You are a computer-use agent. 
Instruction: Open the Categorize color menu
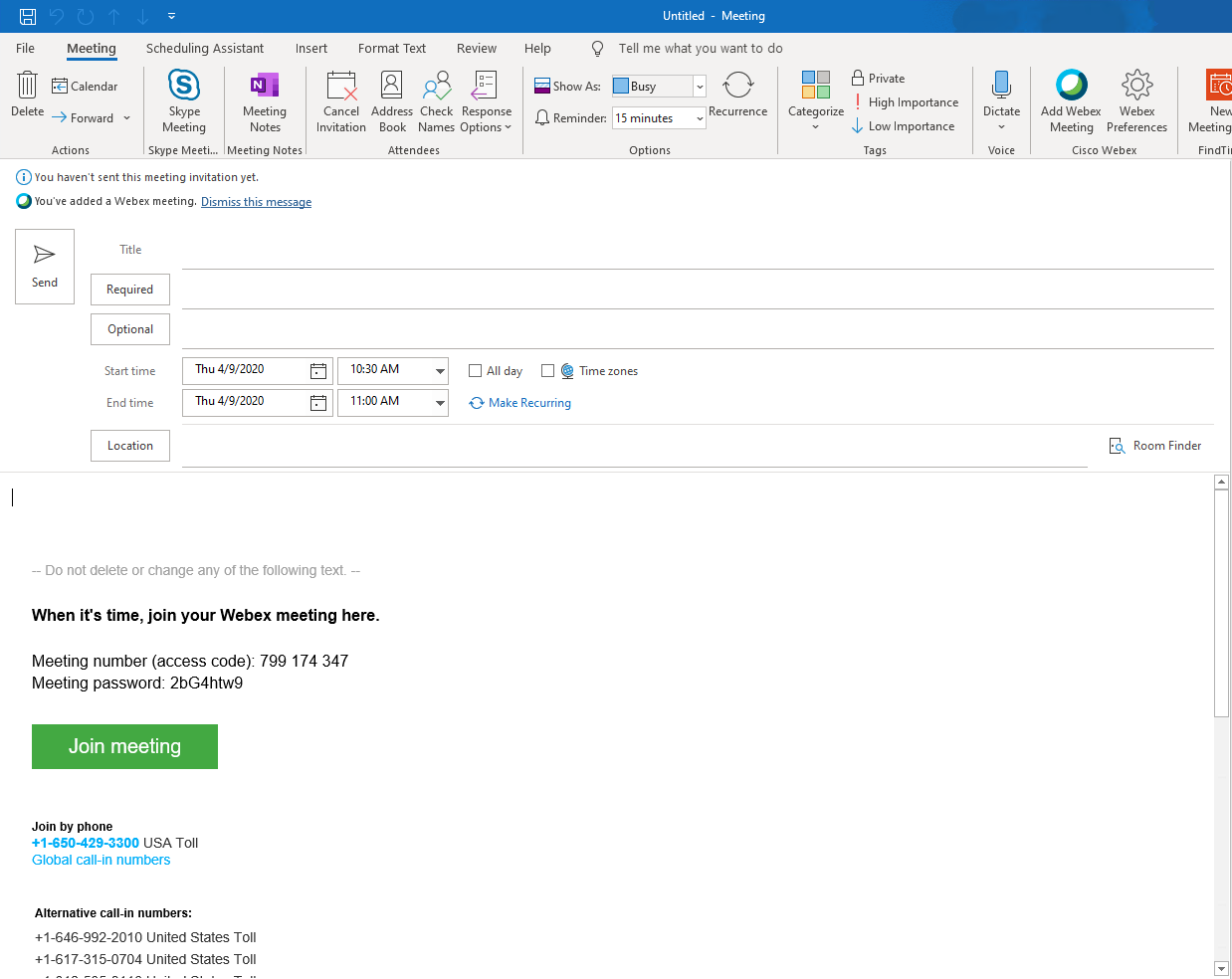click(816, 100)
